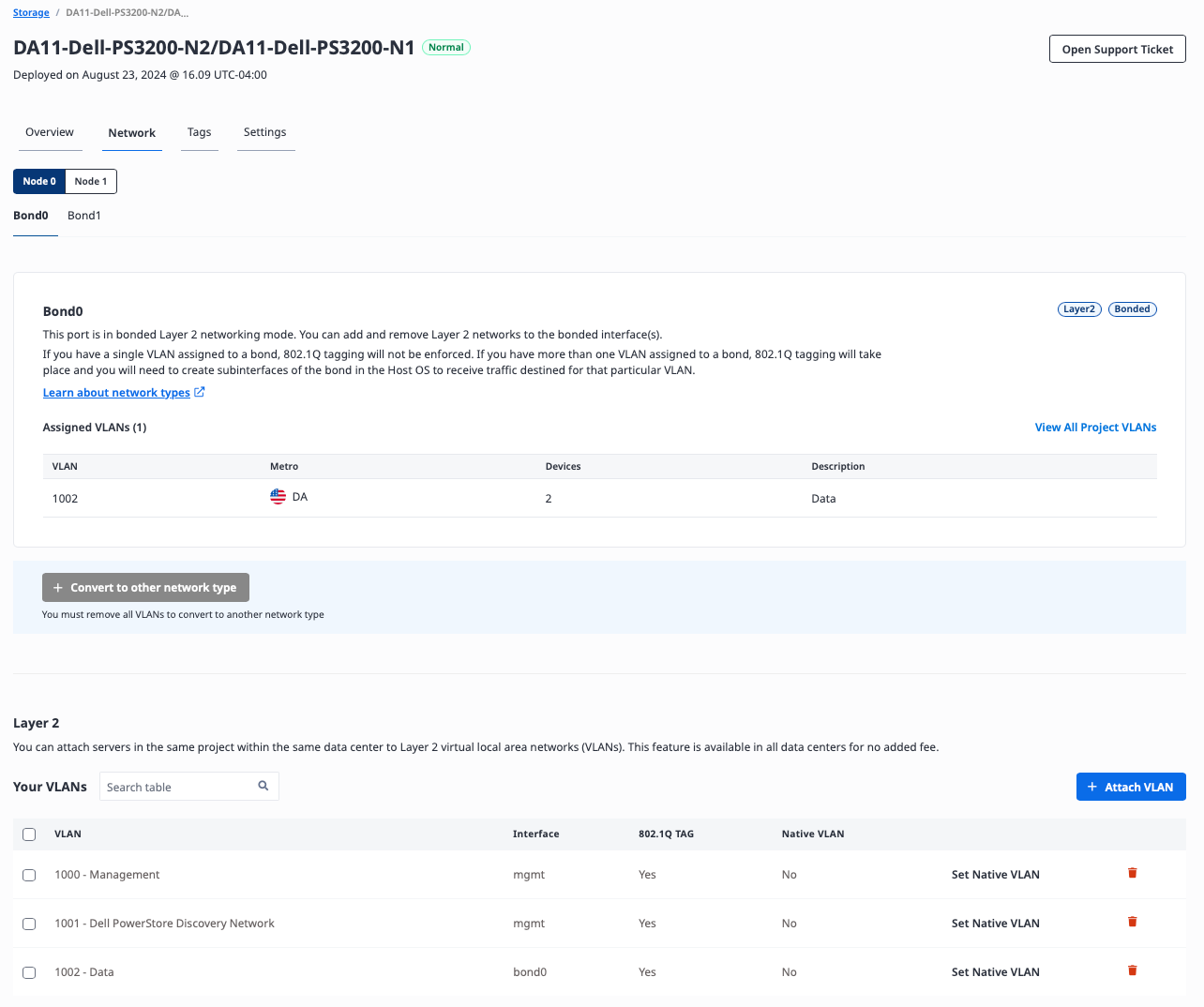
Task: Select the Bond1 sub-tab
Action: (x=84, y=216)
